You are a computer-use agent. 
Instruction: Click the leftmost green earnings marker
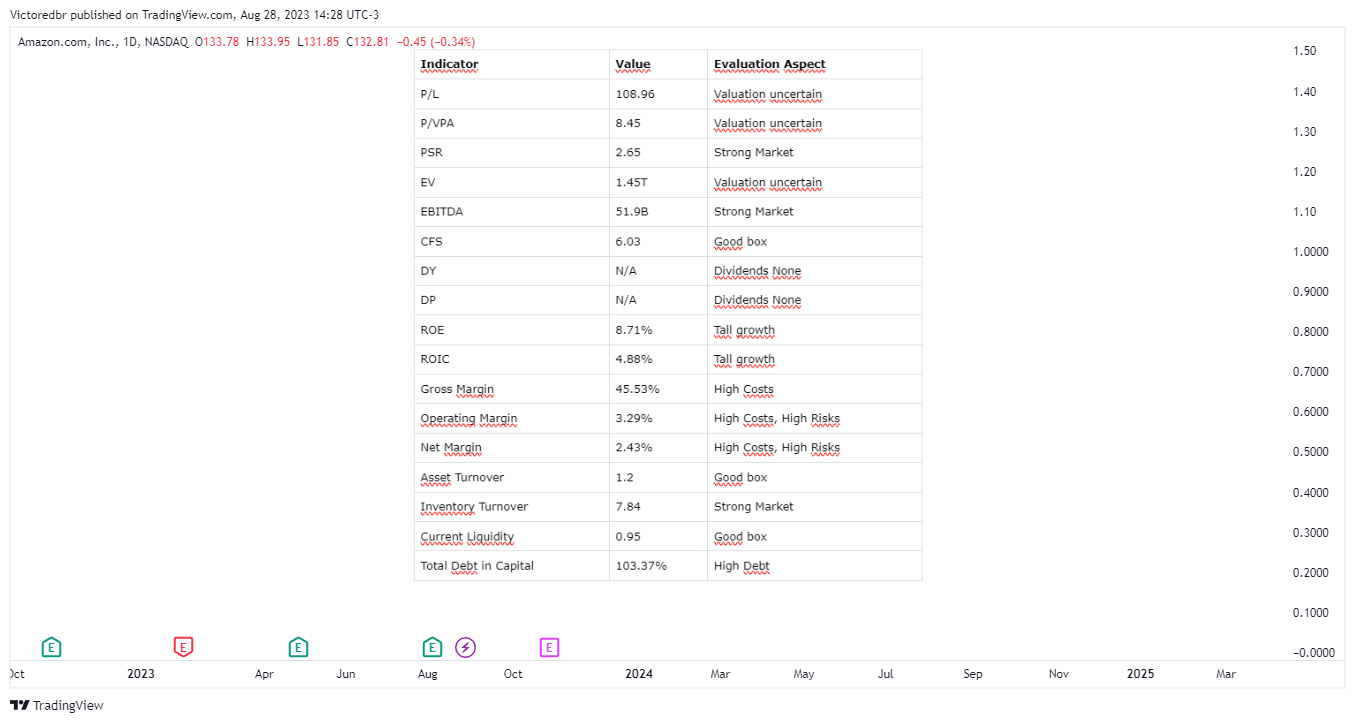pyautogui.click(x=52, y=647)
